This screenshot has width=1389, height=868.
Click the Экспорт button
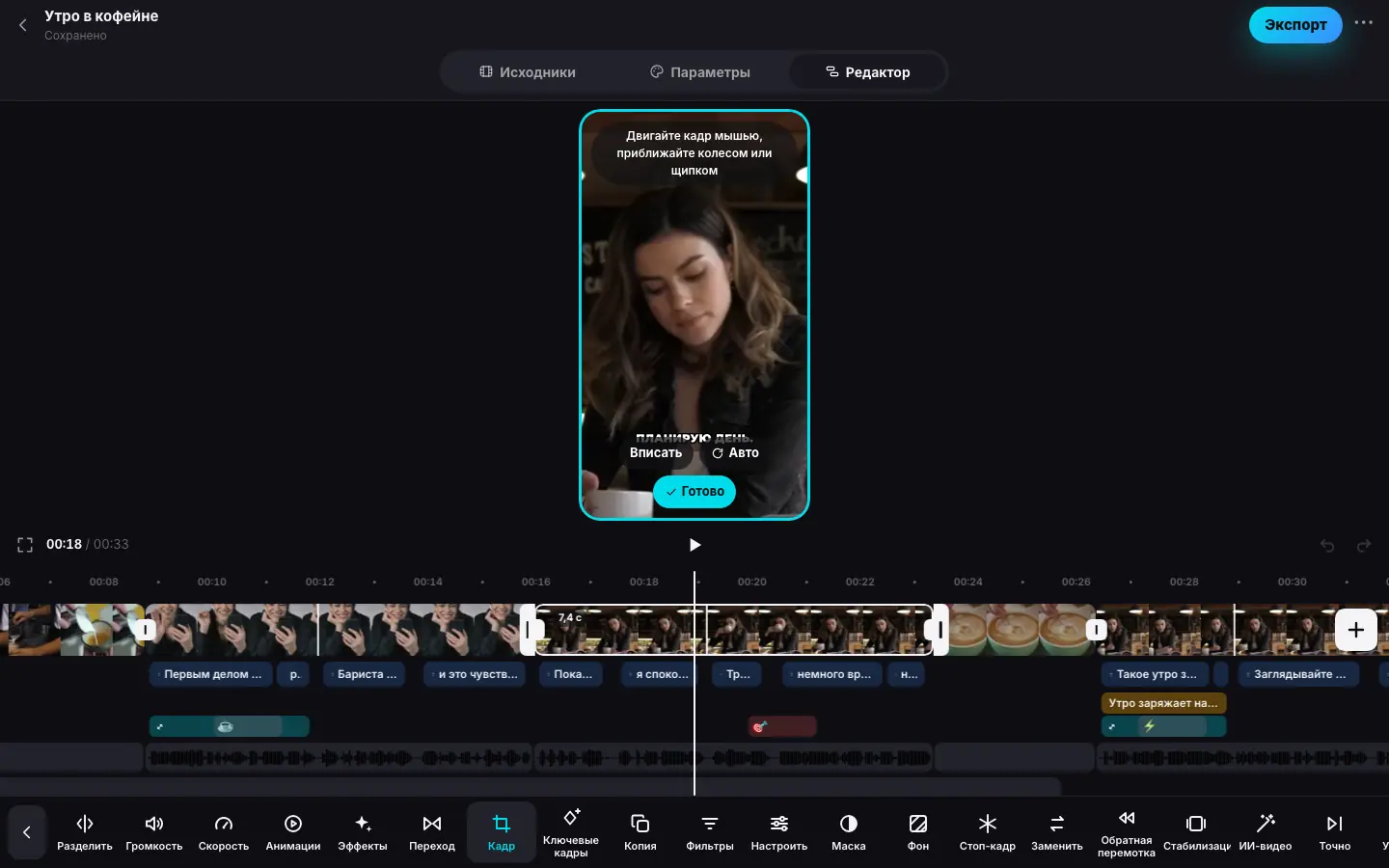(1295, 25)
